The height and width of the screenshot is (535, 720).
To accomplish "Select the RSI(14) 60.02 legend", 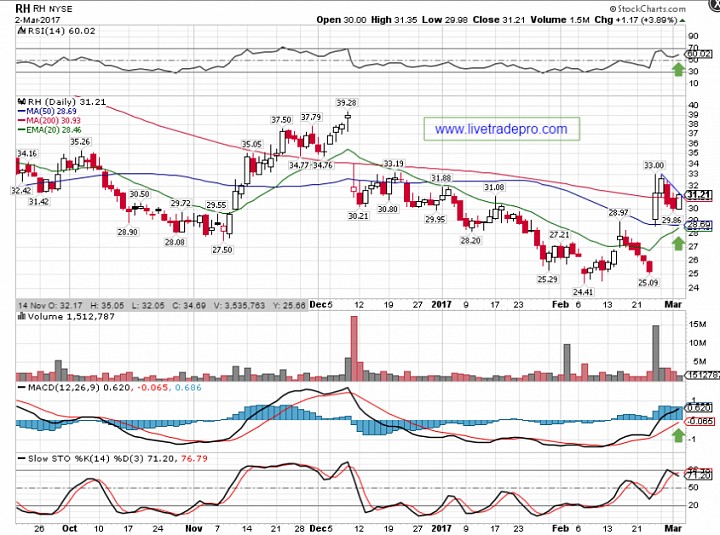I will coord(62,31).
